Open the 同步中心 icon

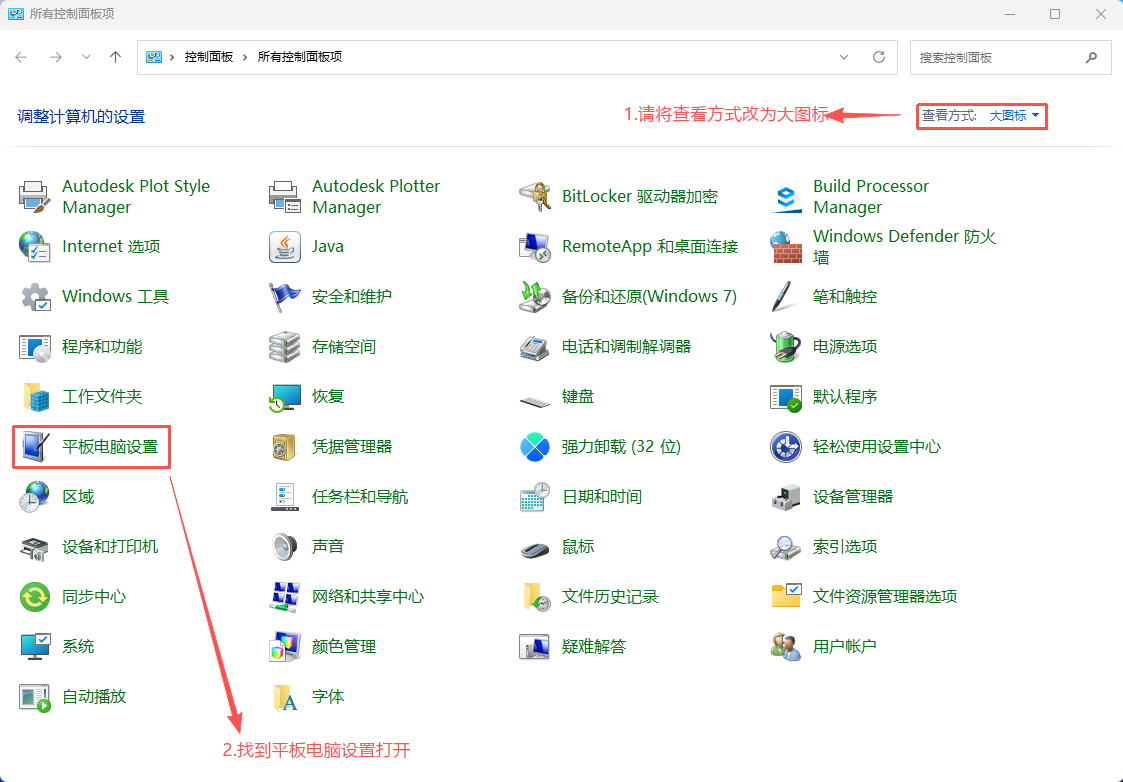[35, 597]
